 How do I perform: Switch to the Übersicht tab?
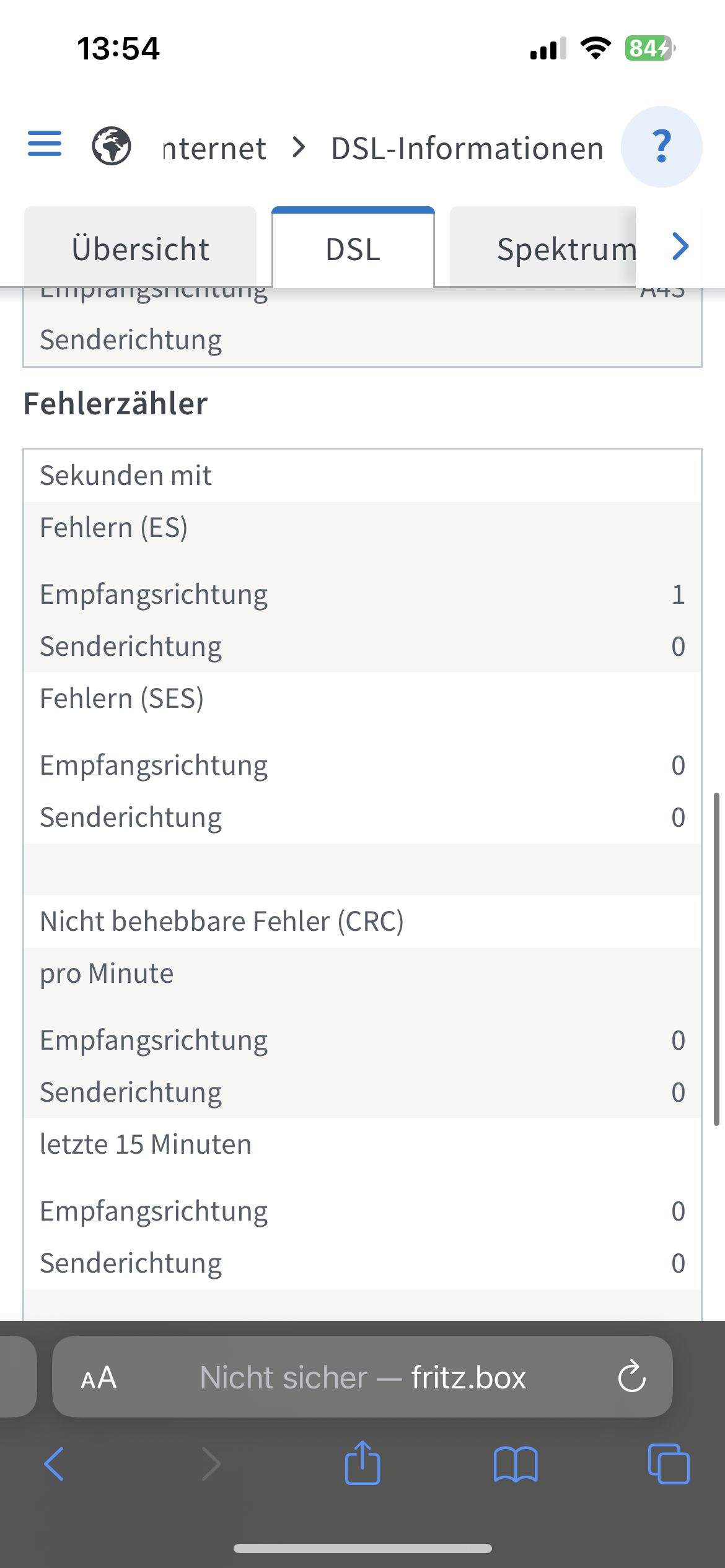coord(141,249)
